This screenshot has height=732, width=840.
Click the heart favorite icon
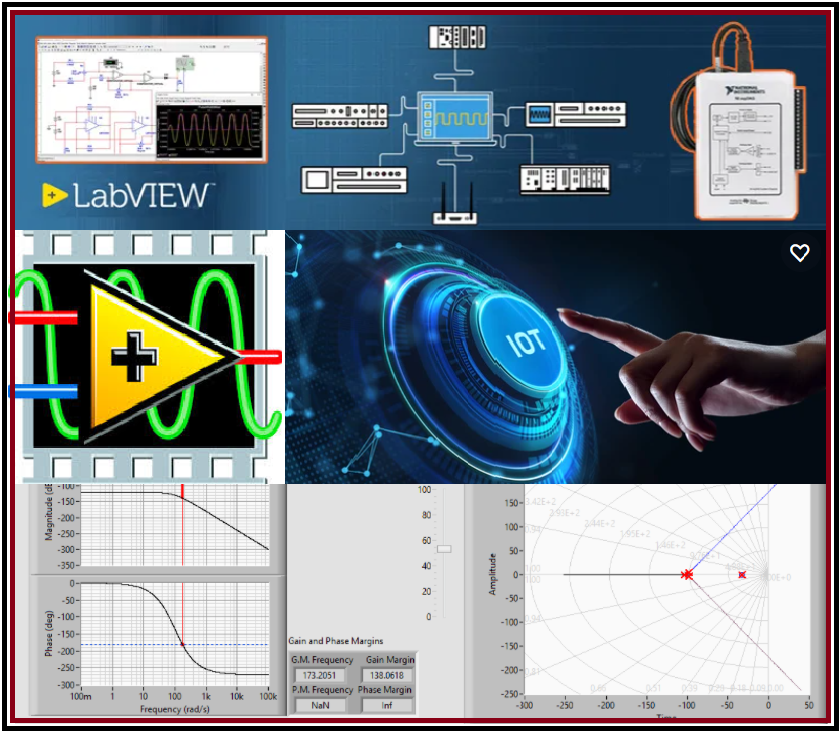click(799, 253)
